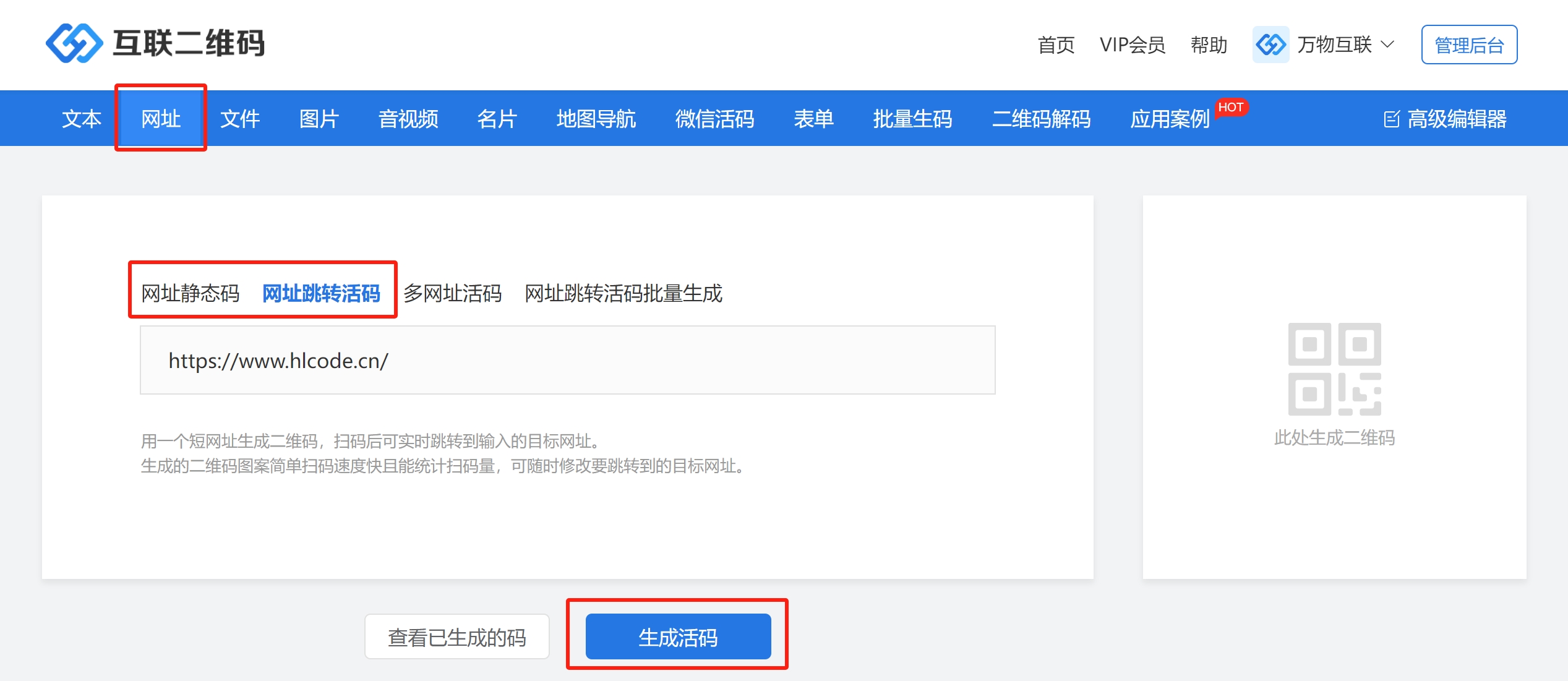
Task: Select the 地图导航 tab
Action: (596, 119)
